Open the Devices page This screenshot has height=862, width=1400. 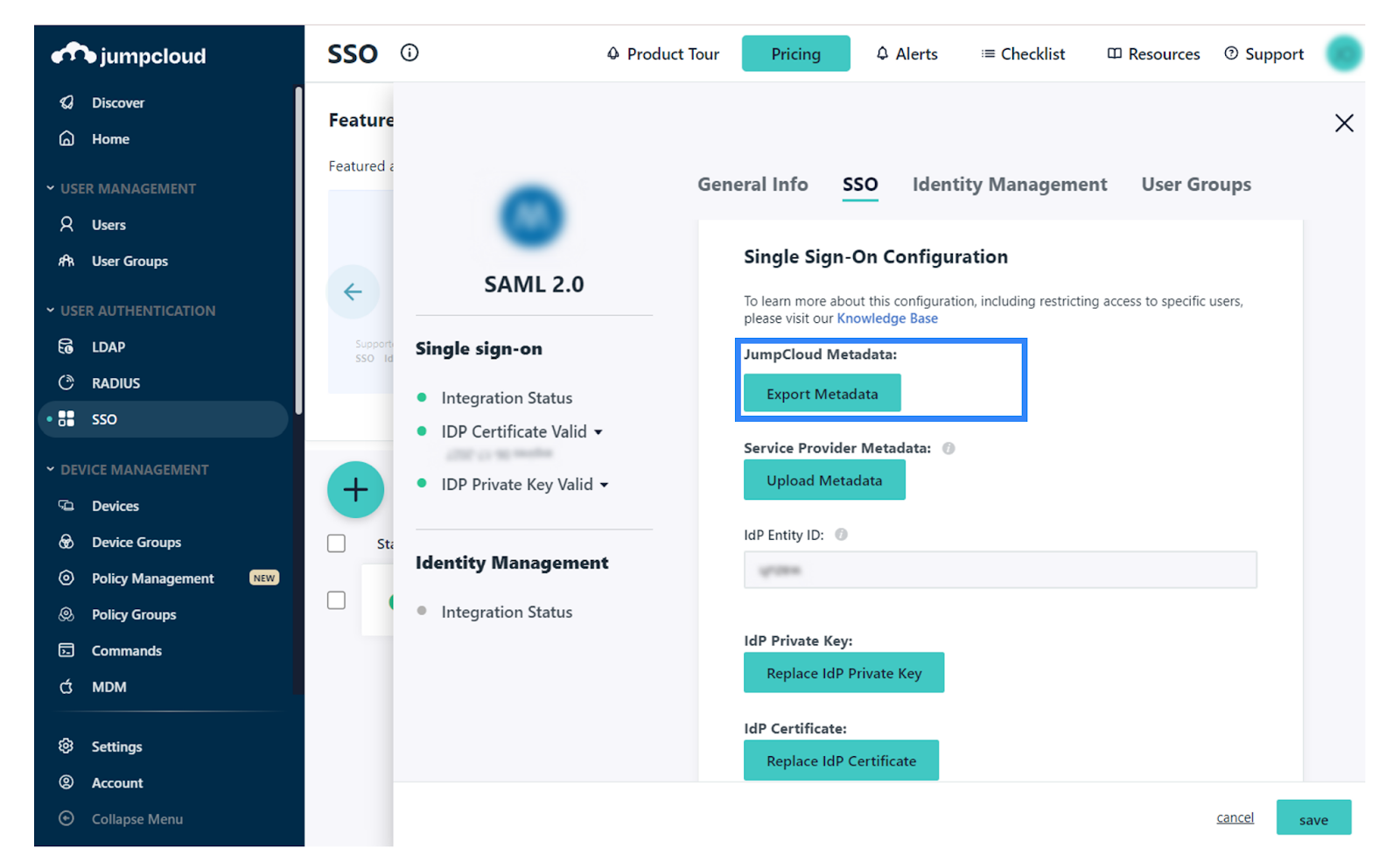pyautogui.click(x=115, y=506)
